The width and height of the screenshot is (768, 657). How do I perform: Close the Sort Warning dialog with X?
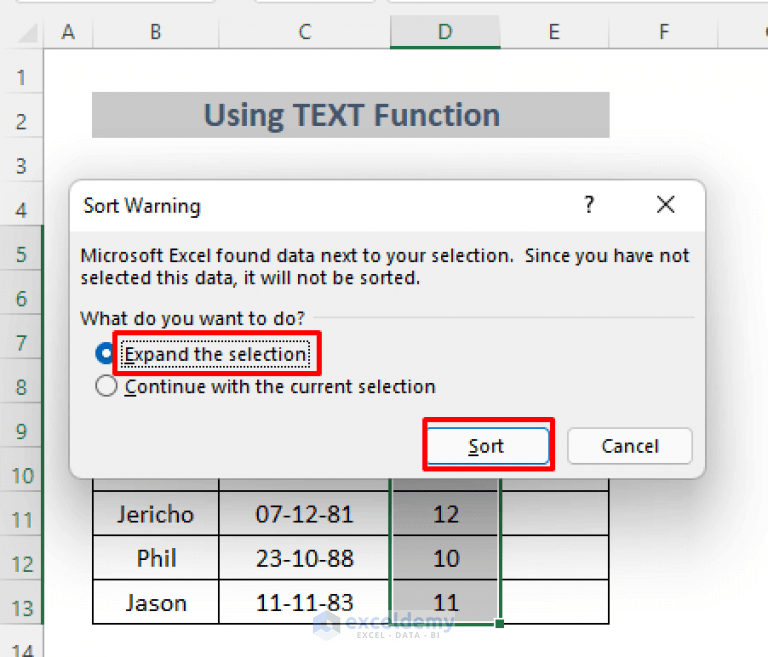point(666,205)
